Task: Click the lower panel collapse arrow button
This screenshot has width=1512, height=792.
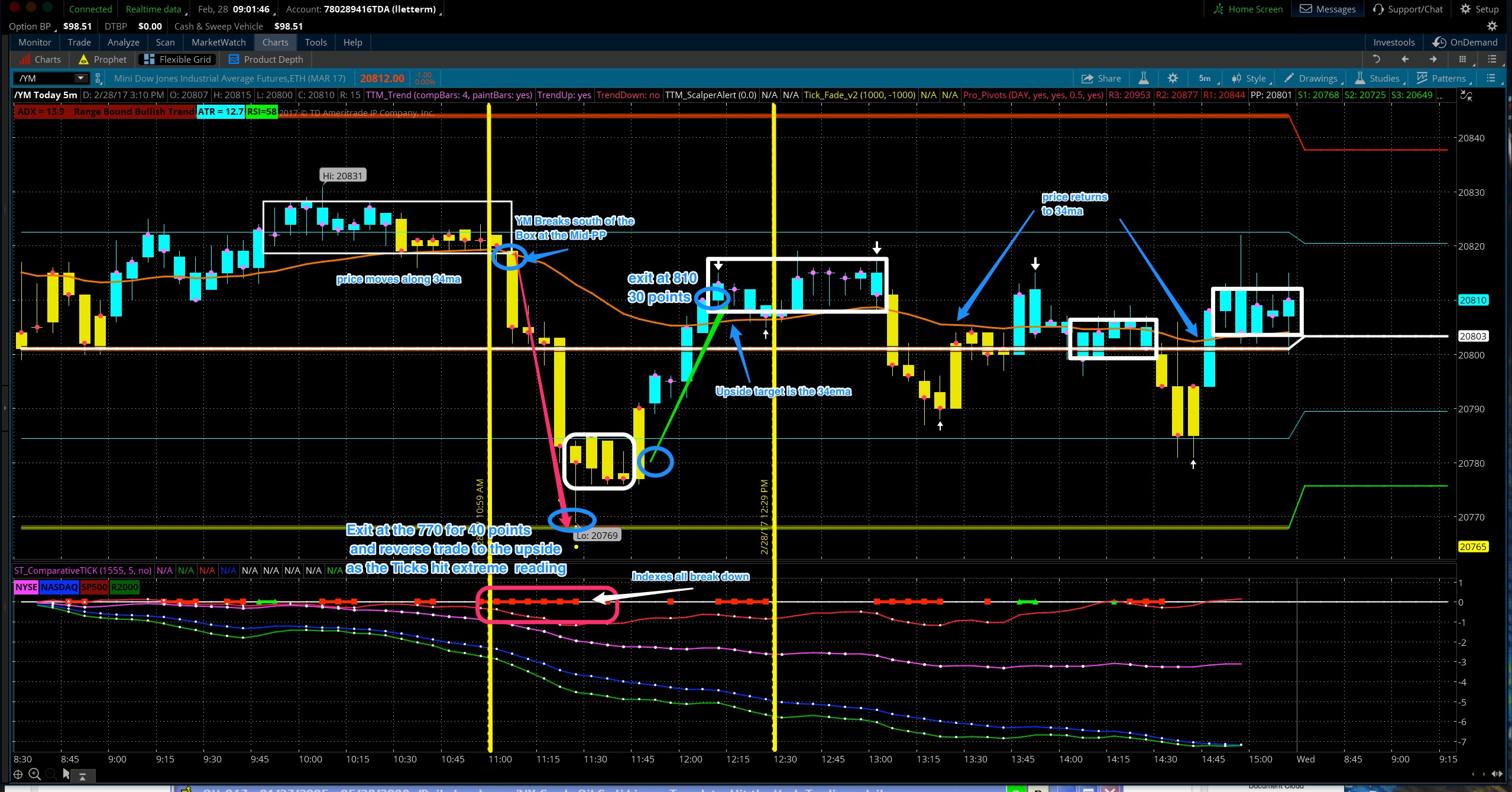Action: pos(82,775)
